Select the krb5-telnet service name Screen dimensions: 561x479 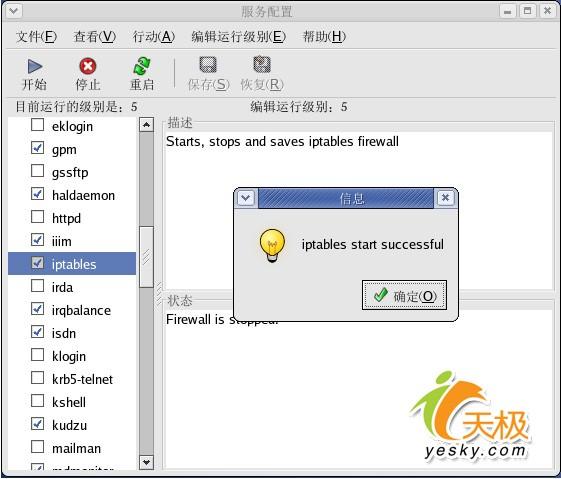point(82,380)
